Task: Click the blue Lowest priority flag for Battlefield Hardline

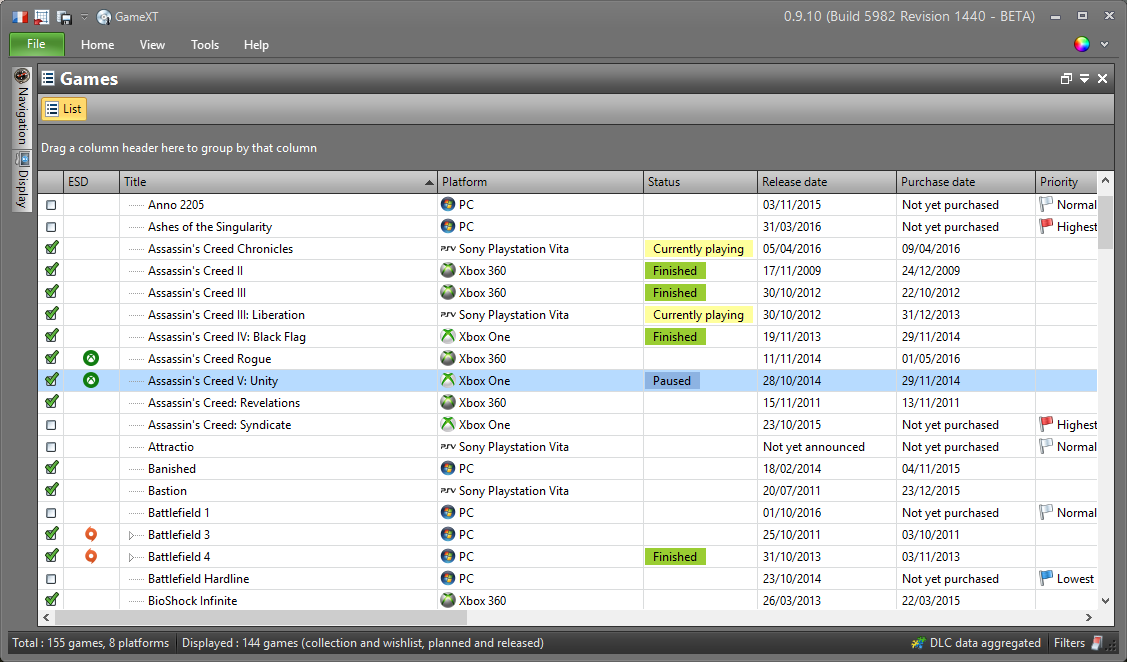Action: tap(1046, 579)
